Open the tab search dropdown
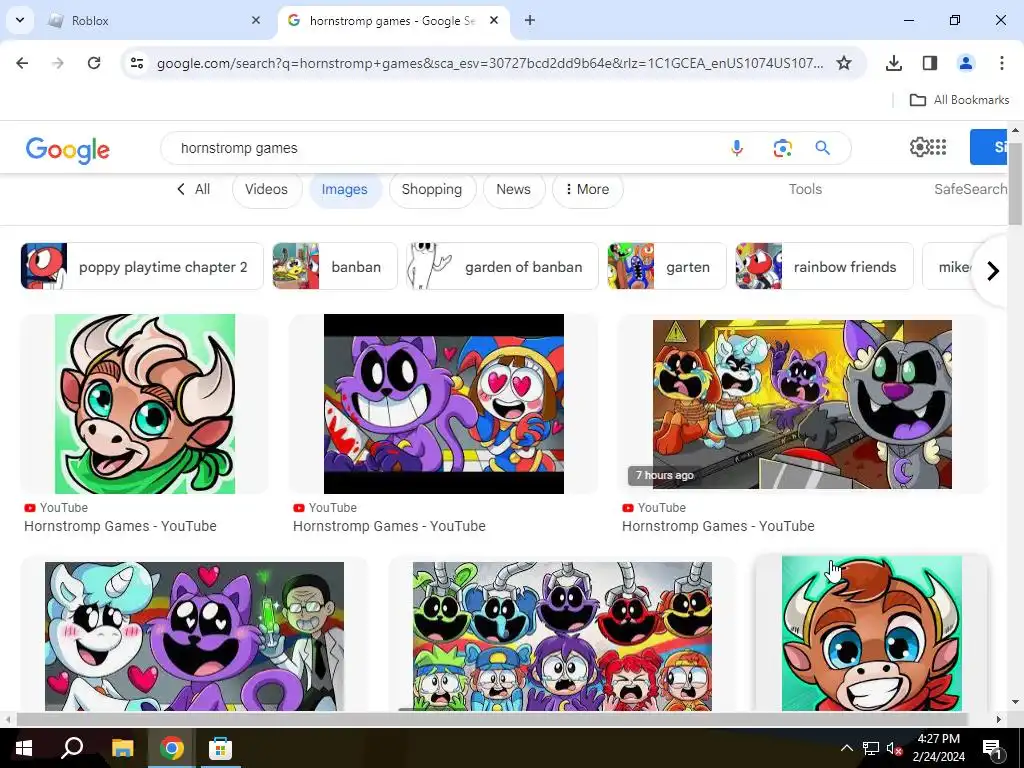1024x768 pixels. click(x=20, y=20)
